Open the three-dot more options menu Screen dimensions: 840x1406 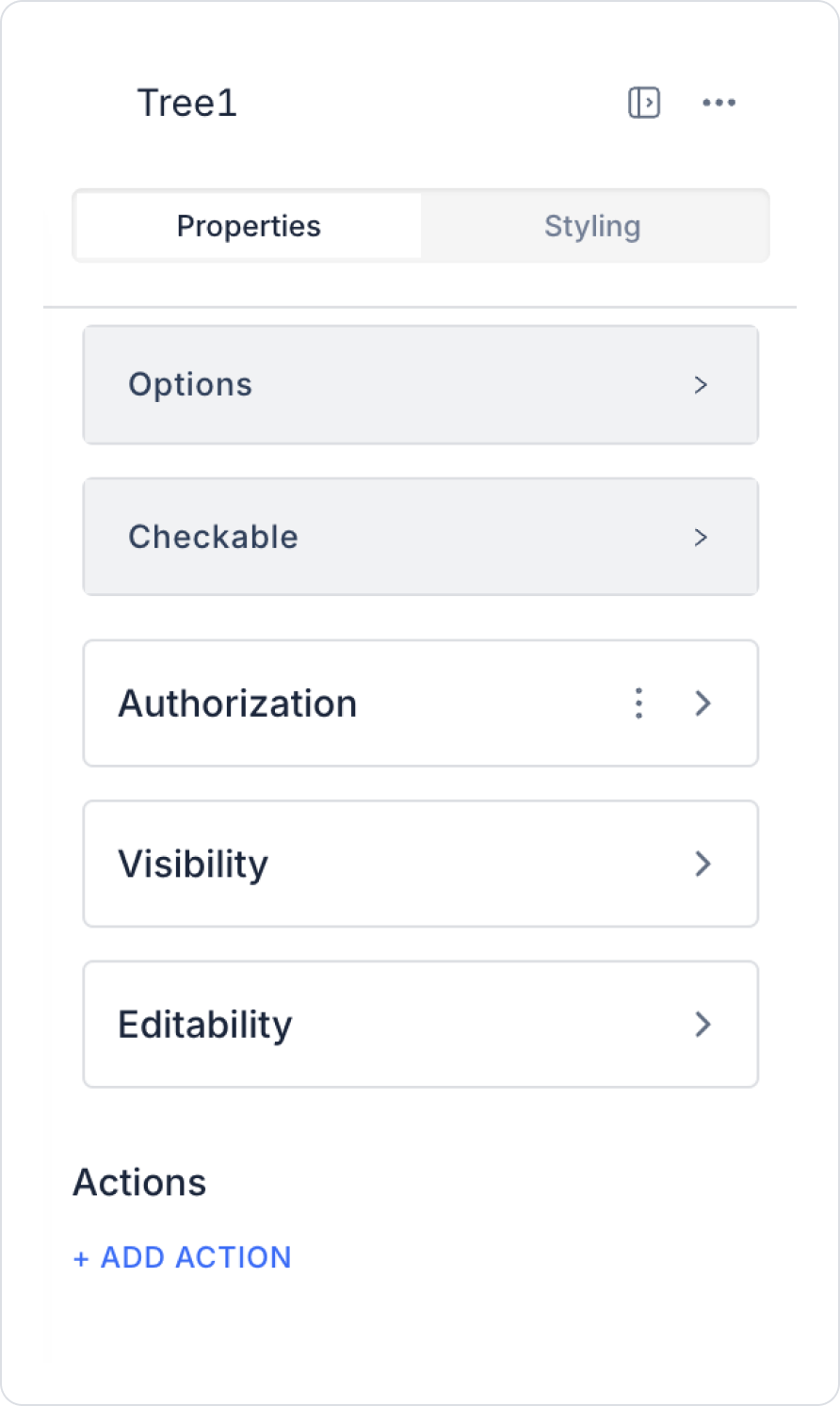pos(719,103)
